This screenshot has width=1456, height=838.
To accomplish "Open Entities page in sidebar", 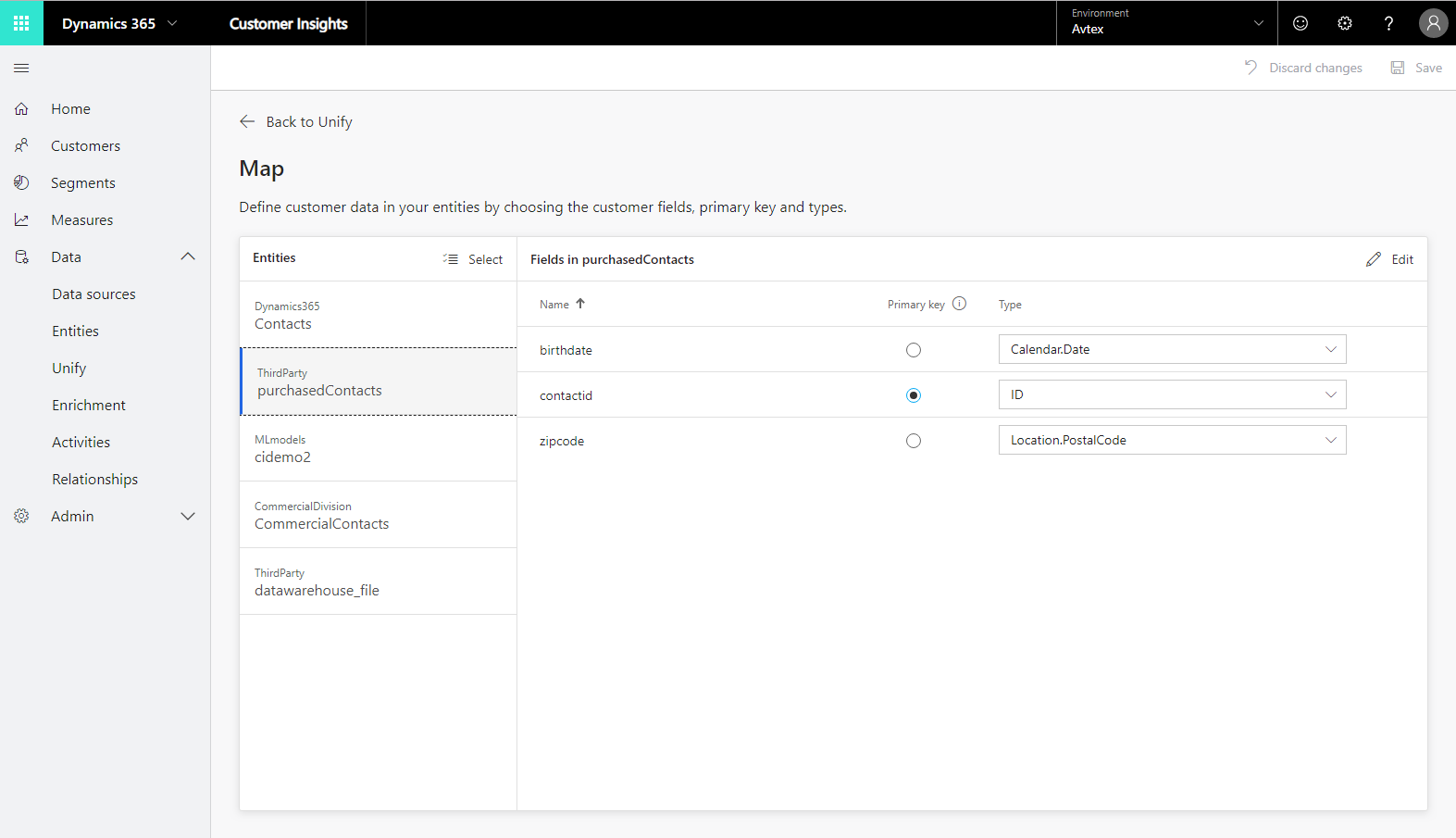I will click(75, 331).
